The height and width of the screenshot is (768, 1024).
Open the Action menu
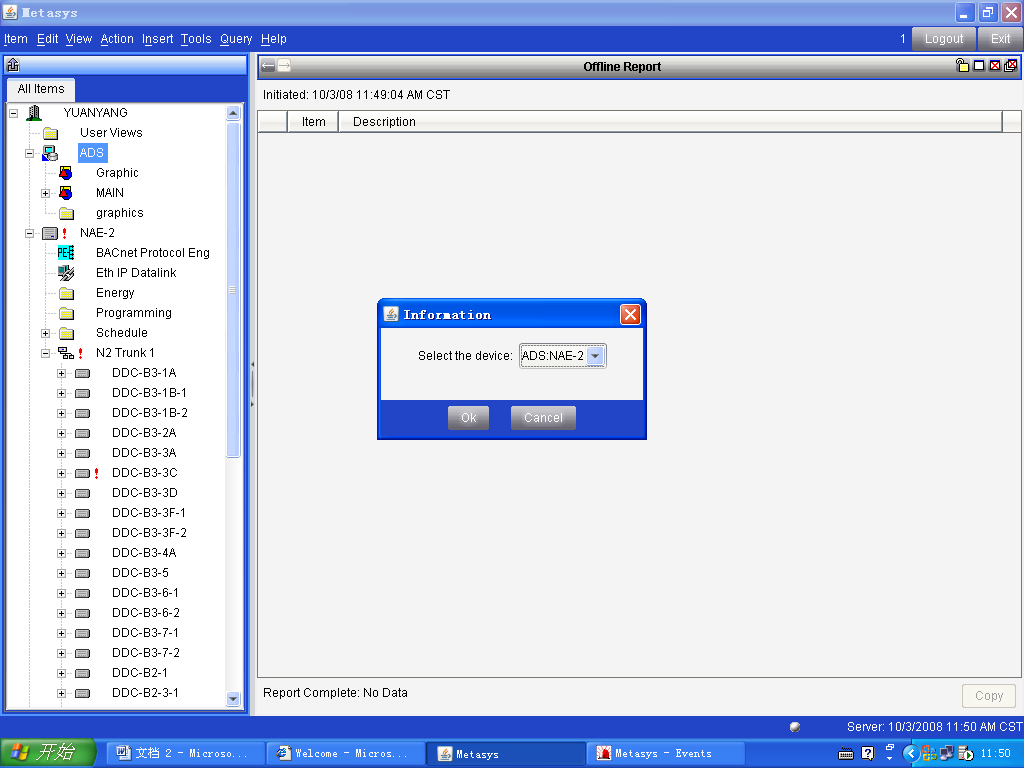point(117,39)
